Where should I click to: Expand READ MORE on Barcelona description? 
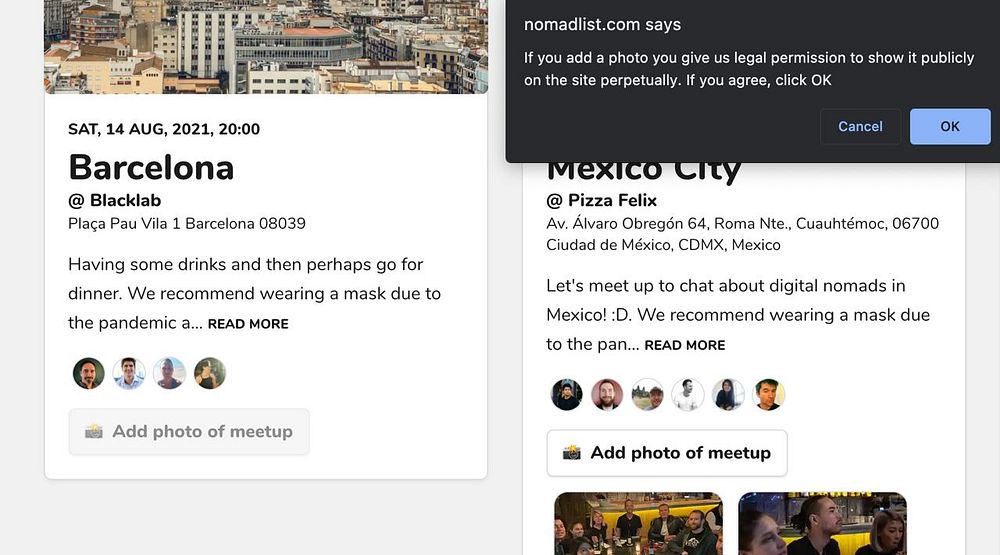point(248,324)
